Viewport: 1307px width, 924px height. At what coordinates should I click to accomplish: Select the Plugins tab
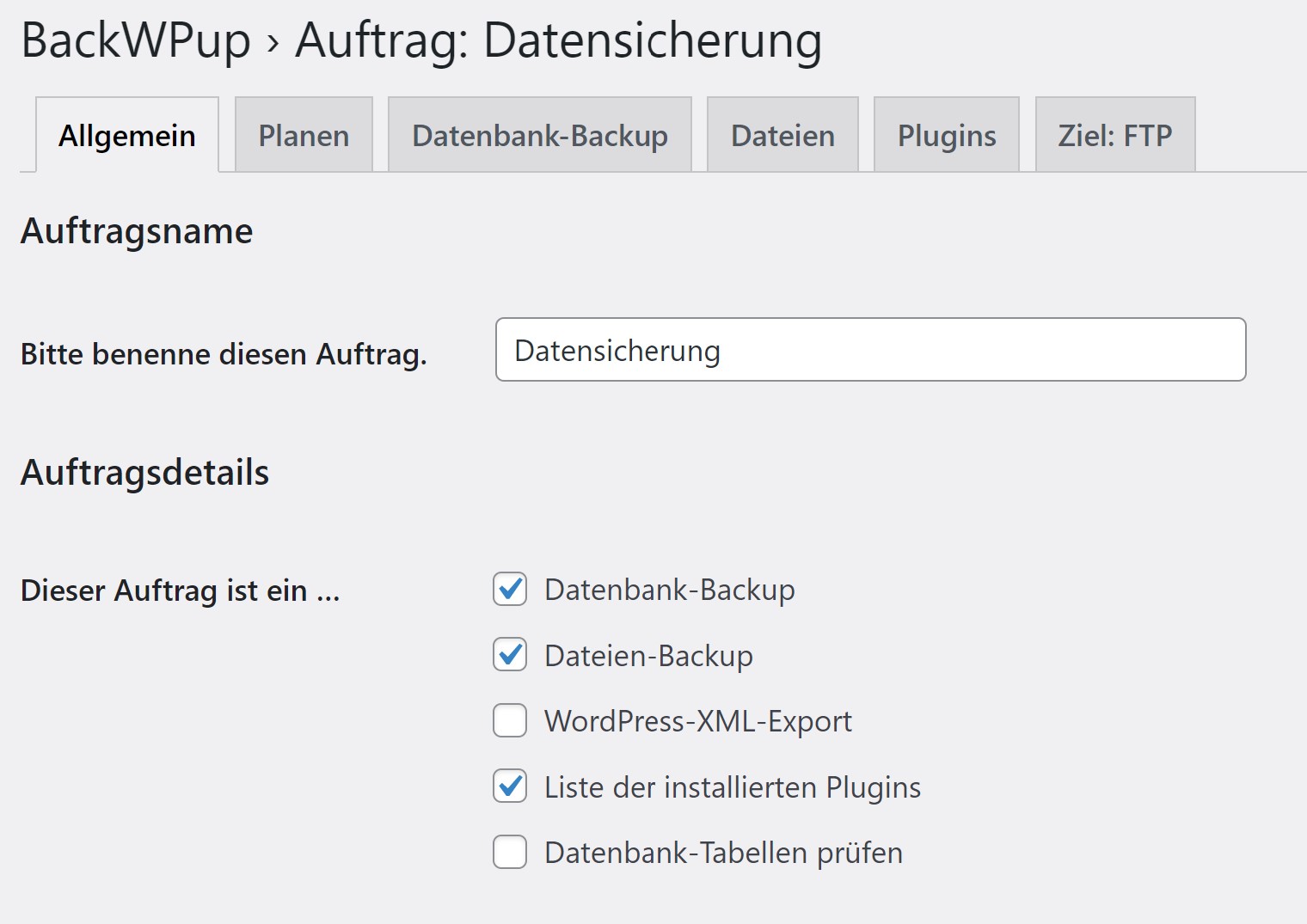pyautogui.click(x=947, y=135)
